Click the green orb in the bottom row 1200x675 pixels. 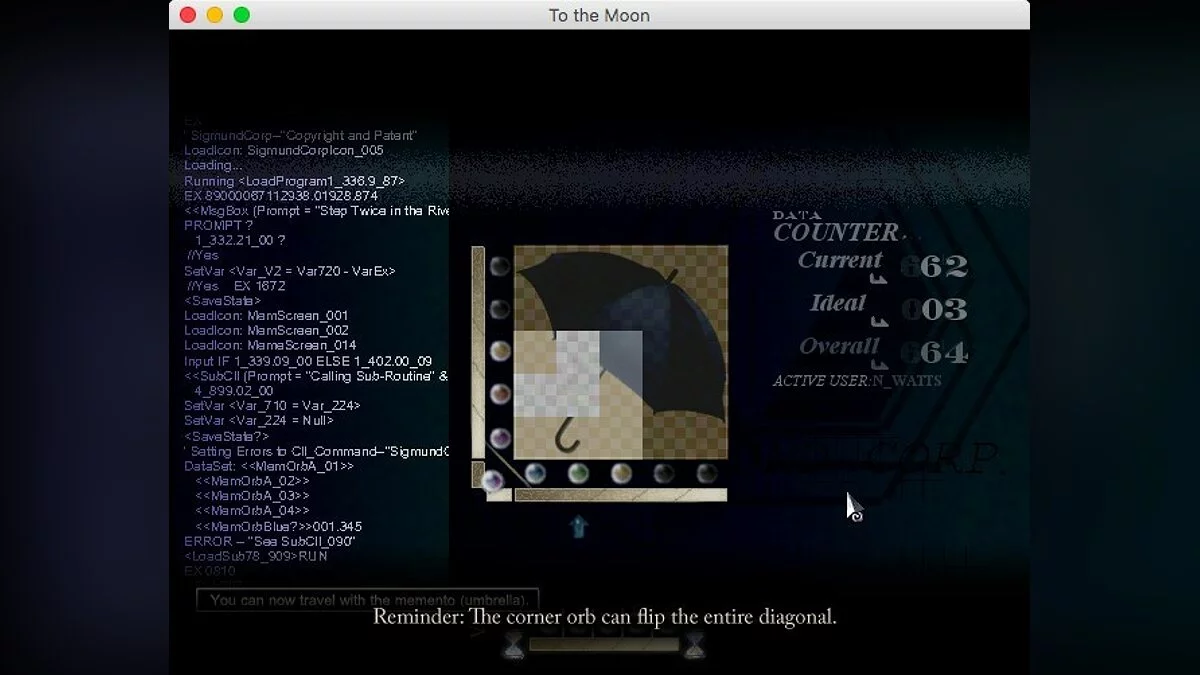pyautogui.click(x=578, y=473)
